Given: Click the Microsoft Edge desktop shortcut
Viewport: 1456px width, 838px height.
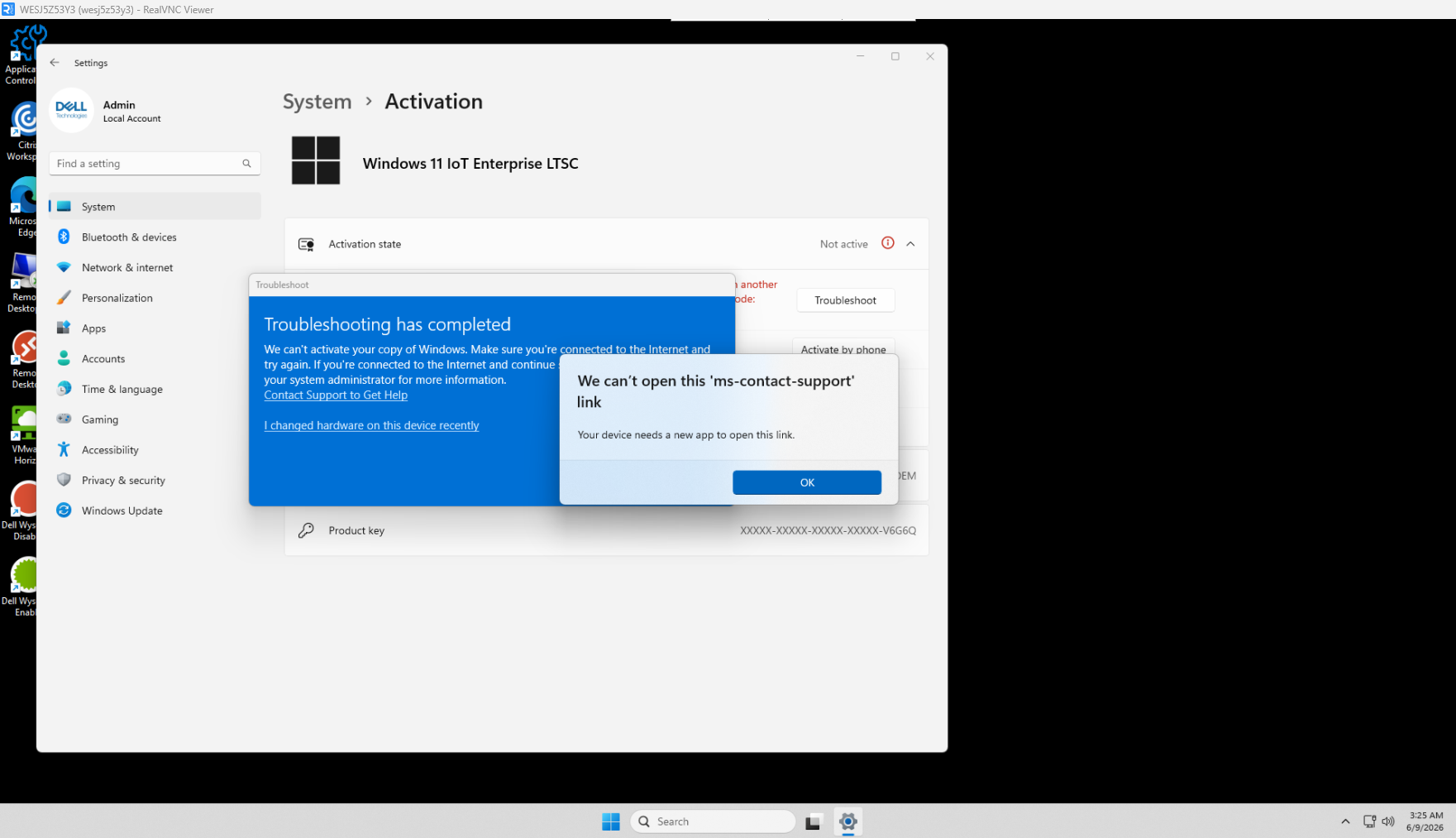Looking at the screenshot, I should point(21,207).
